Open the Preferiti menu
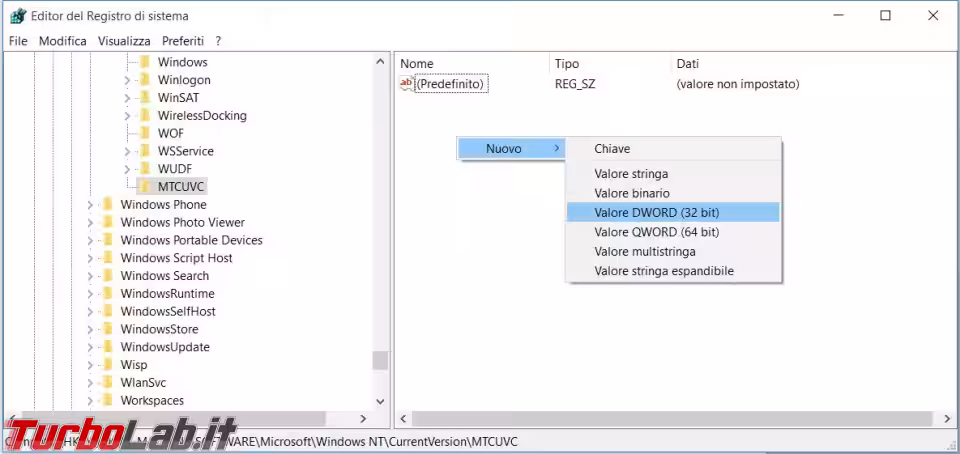The width and height of the screenshot is (960, 454). (182, 41)
